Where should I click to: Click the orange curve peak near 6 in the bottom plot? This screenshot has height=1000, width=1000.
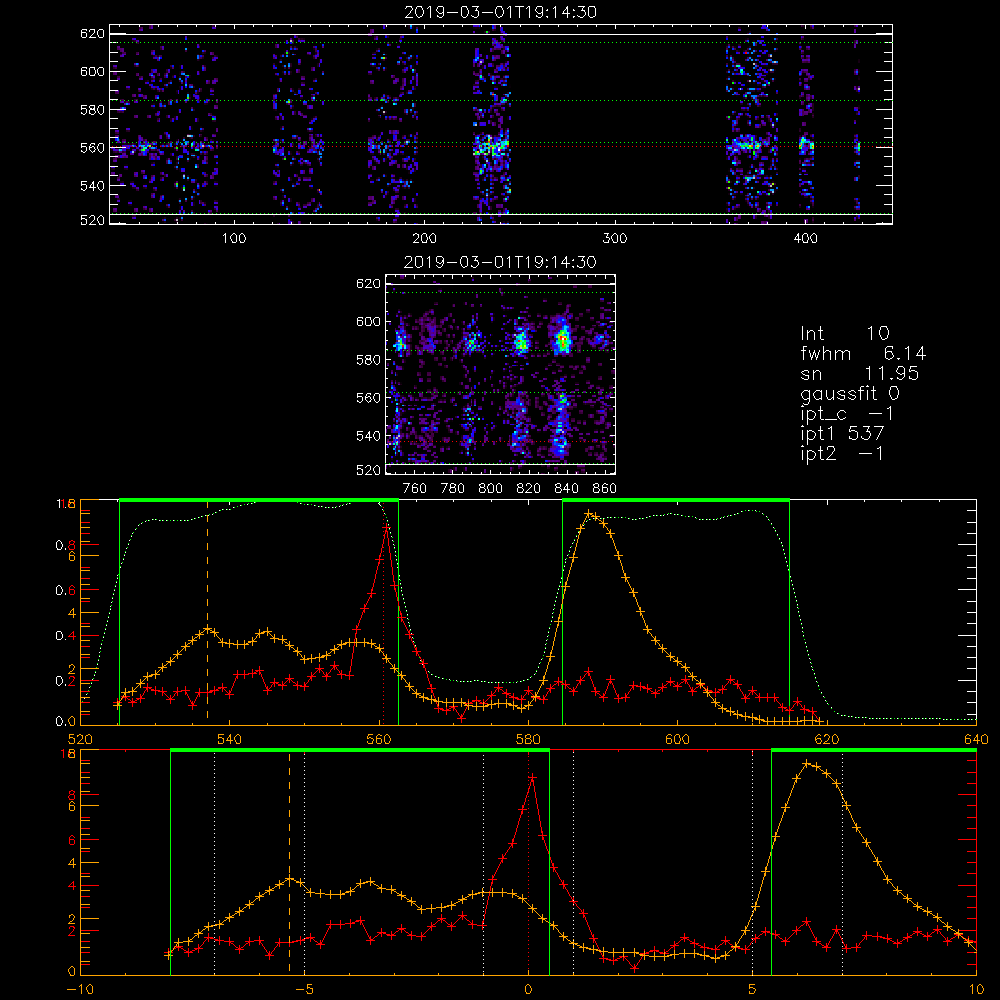pos(807,763)
